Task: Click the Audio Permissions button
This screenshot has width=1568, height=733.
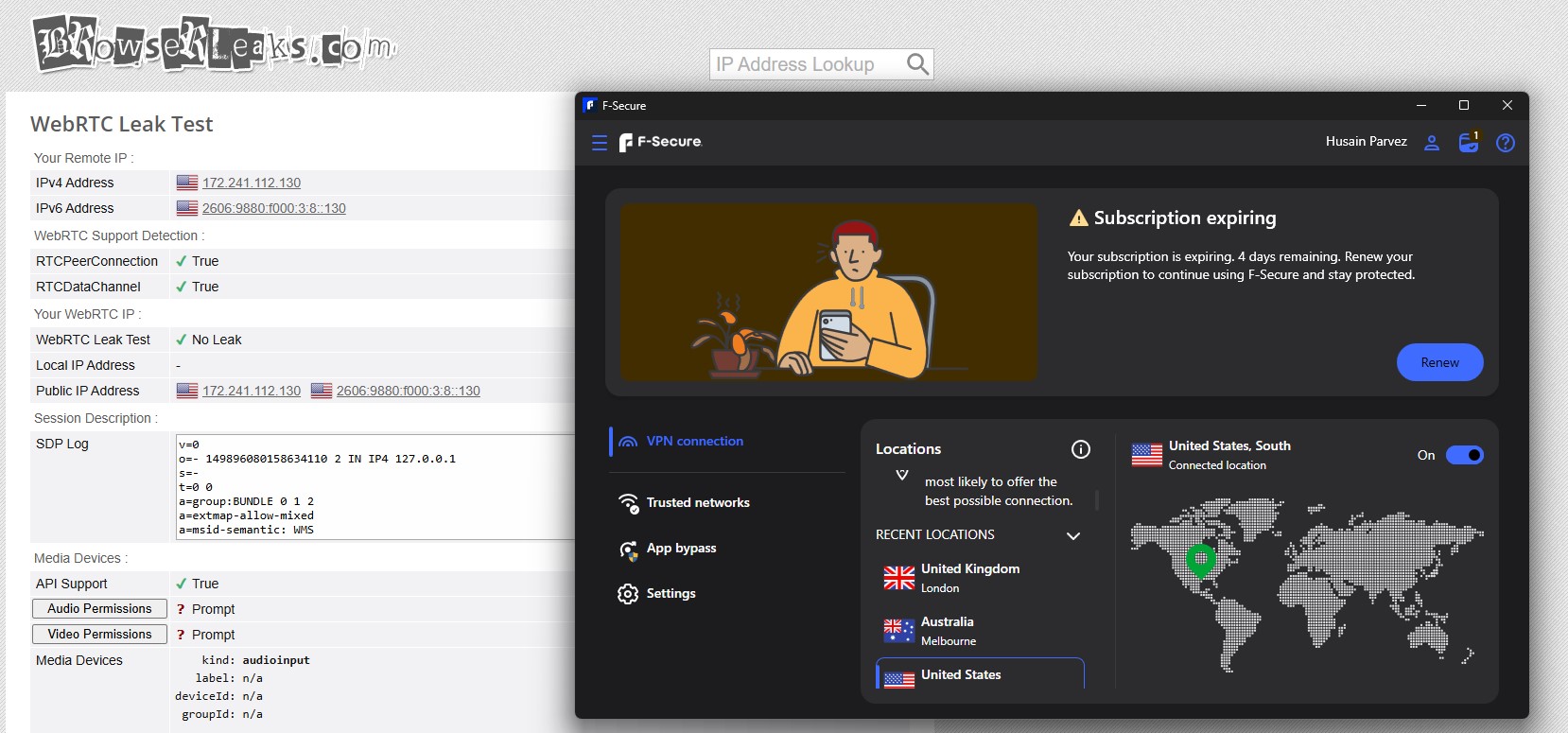Action: [x=99, y=609]
